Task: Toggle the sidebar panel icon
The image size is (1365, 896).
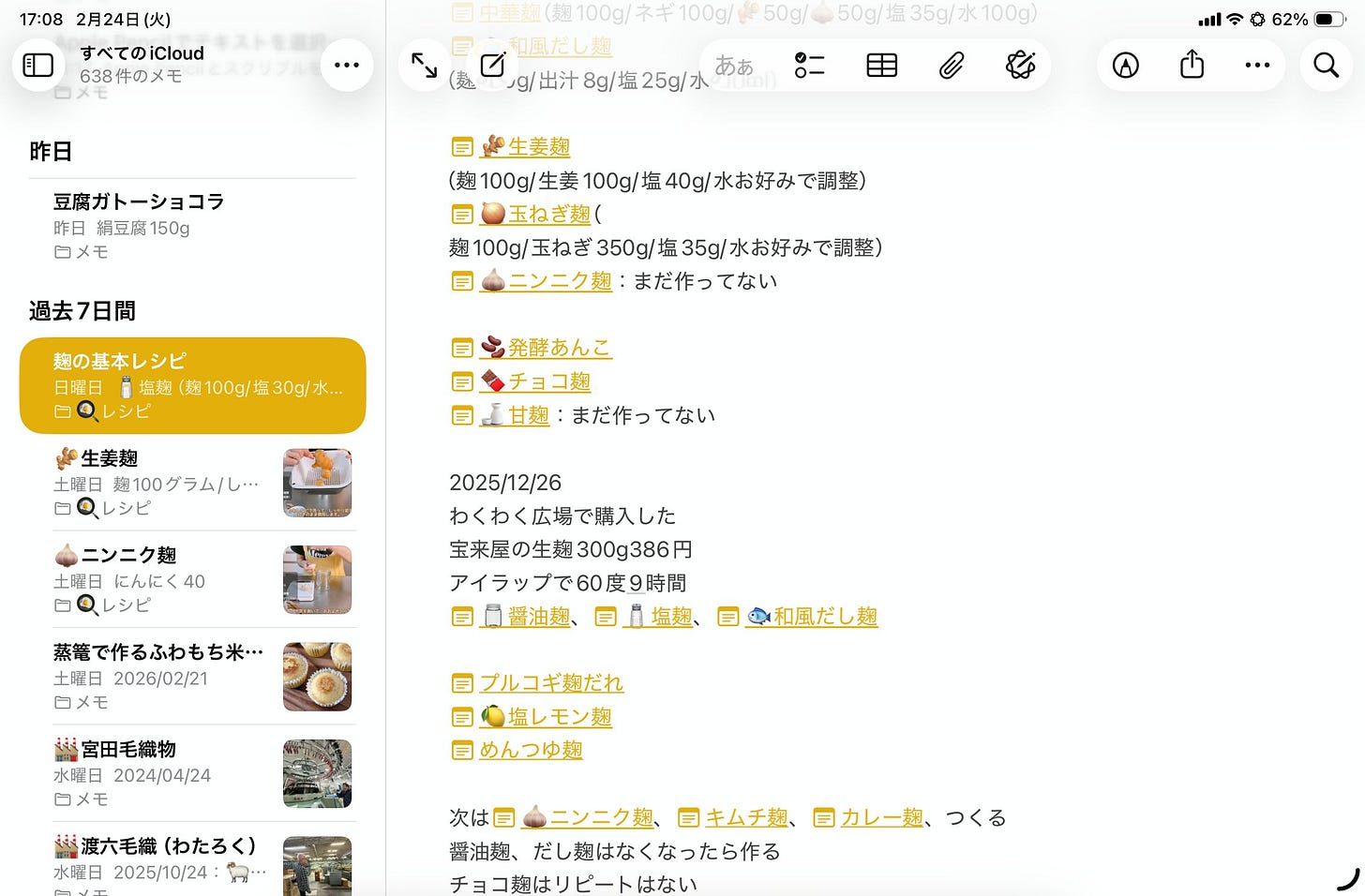Action: coord(38,65)
